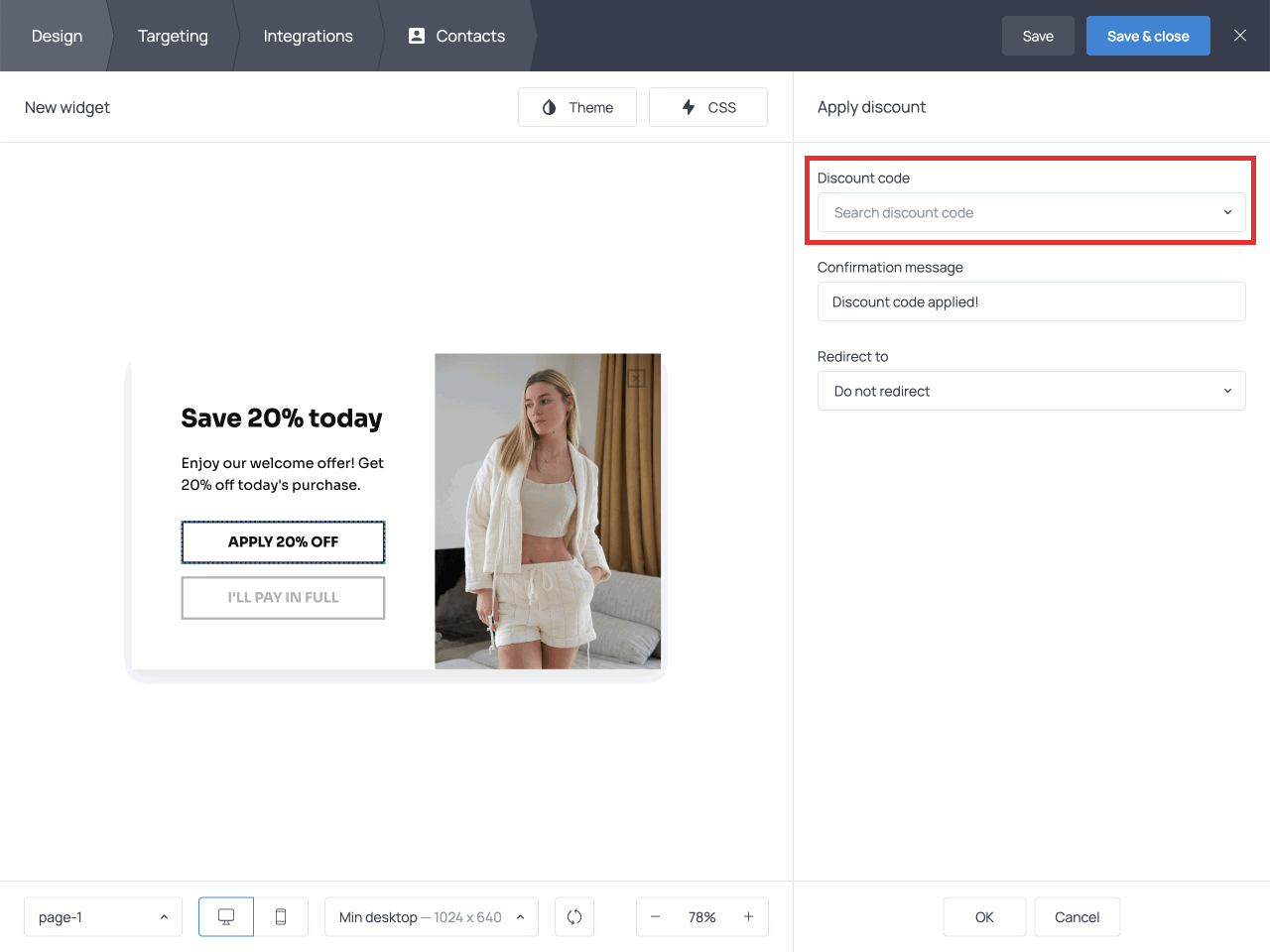Increase zoom with the plus icon
The width and height of the screenshot is (1270, 952).
(x=749, y=916)
